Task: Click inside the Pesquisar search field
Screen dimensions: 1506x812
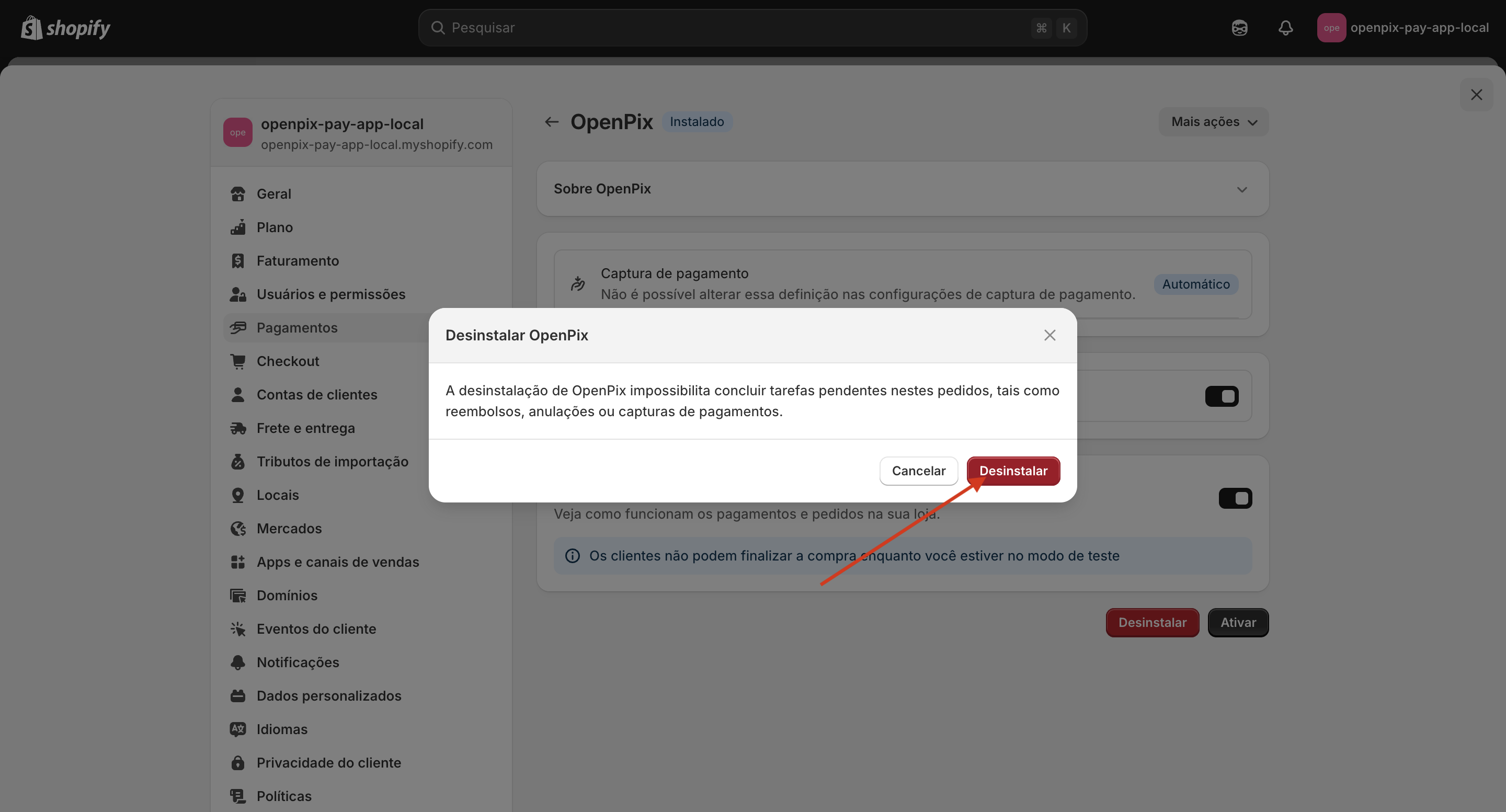Action: click(x=702, y=28)
